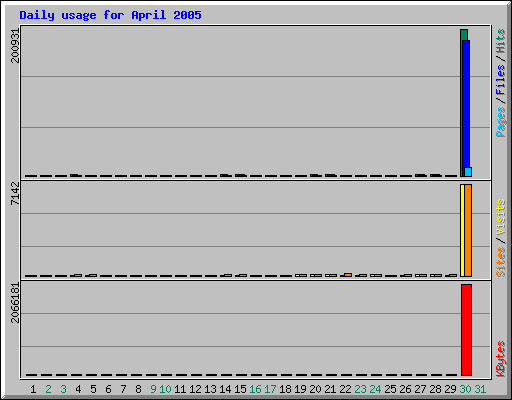This screenshot has height=400, width=512.
Task: Click day label 14 on the axis
Action: (x=225, y=389)
